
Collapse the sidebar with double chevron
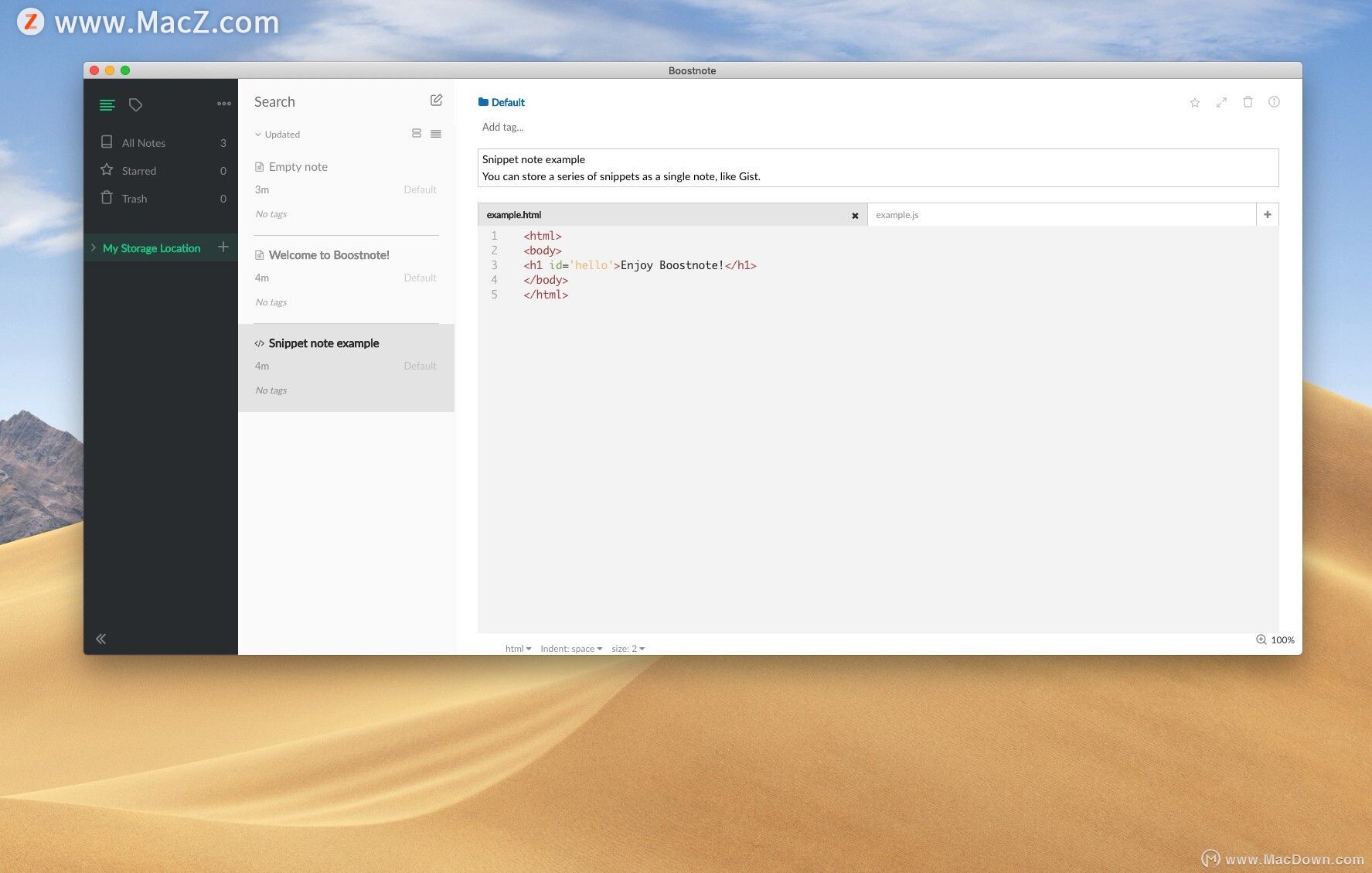tap(100, 639)
